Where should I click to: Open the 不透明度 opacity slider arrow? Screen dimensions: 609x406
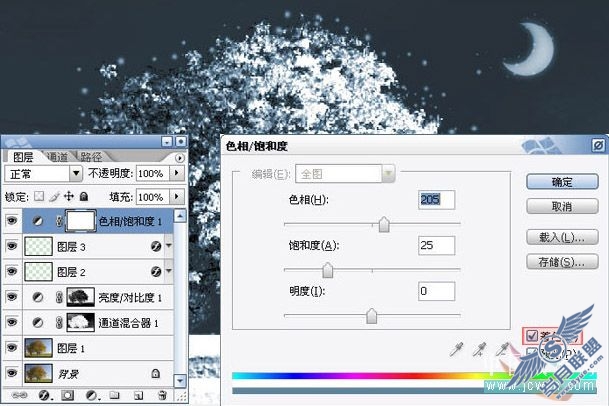(x=177, y=173)
